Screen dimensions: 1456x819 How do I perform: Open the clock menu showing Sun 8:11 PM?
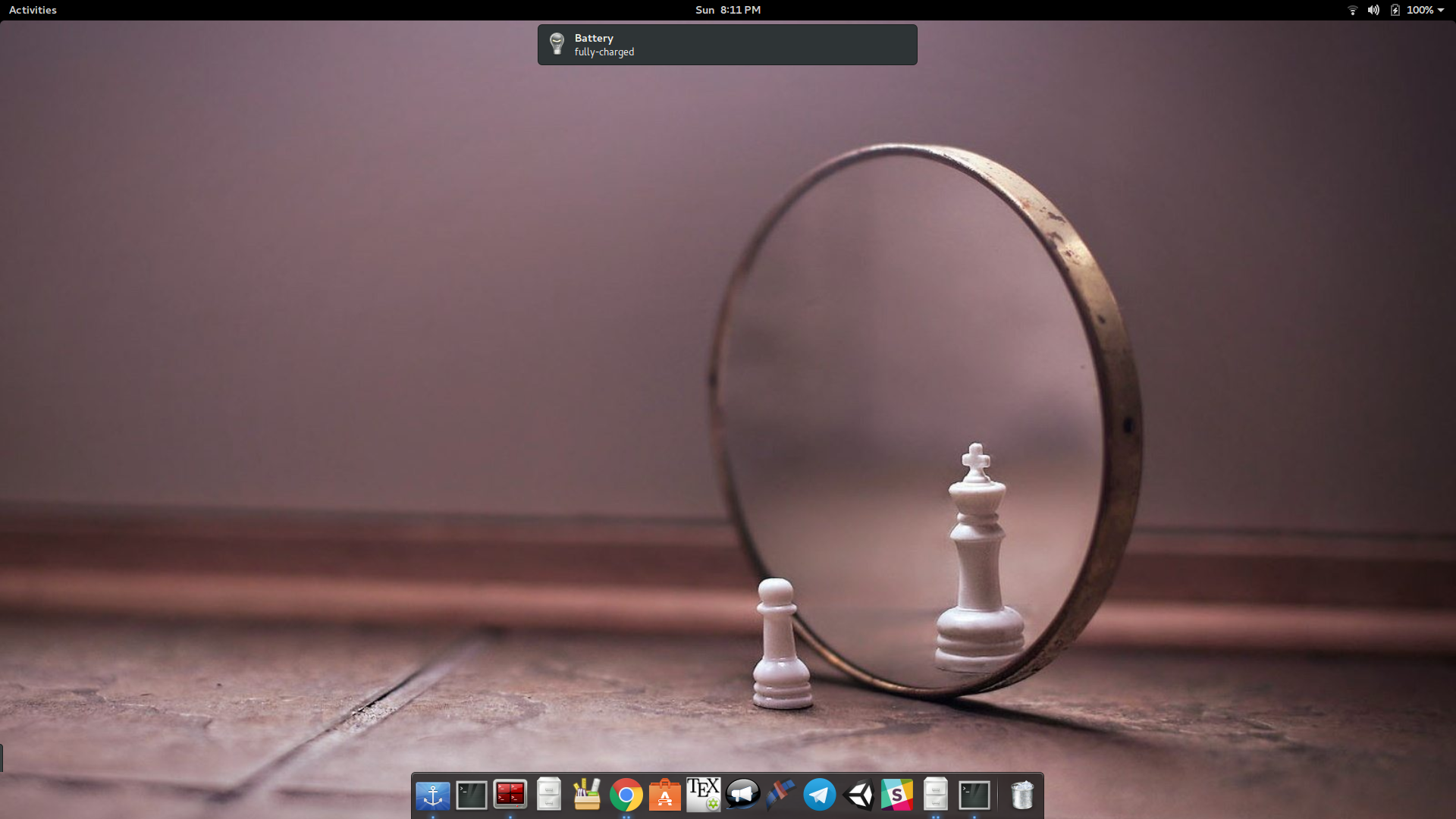[x=727, y=10]
